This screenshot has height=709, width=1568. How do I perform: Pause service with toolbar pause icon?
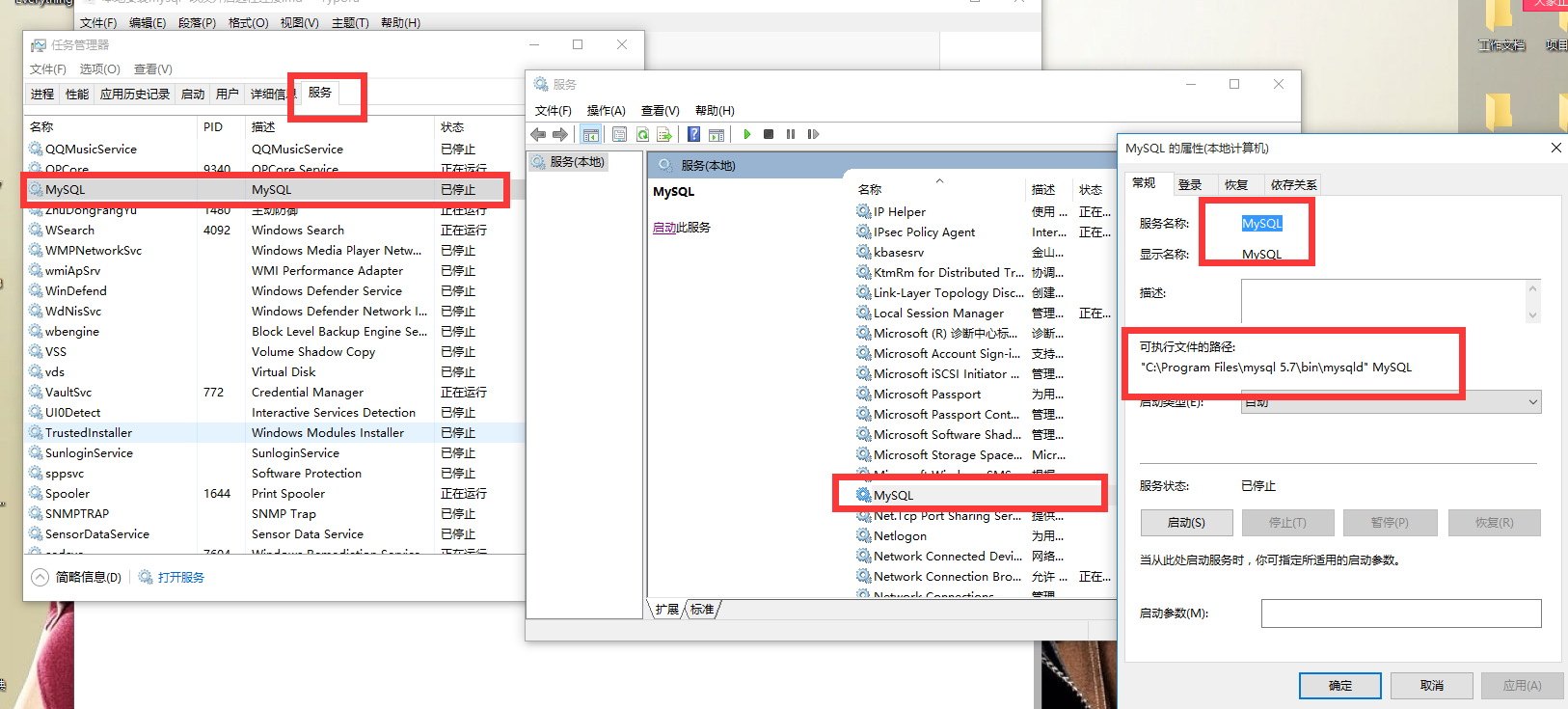click(791, 134)
